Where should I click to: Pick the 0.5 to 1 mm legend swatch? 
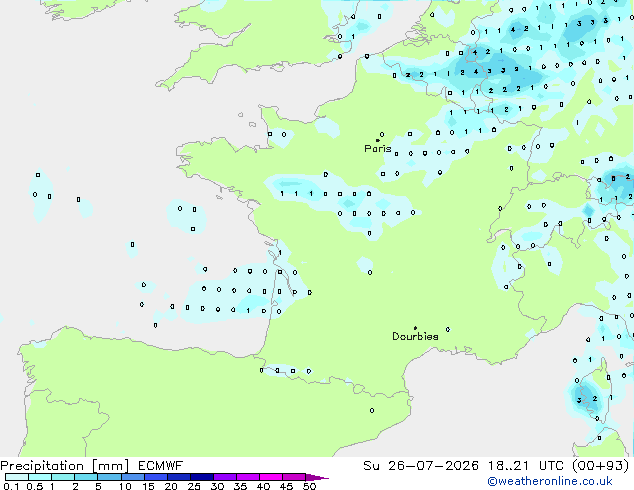pyautogui.click(x=40, y=477)
